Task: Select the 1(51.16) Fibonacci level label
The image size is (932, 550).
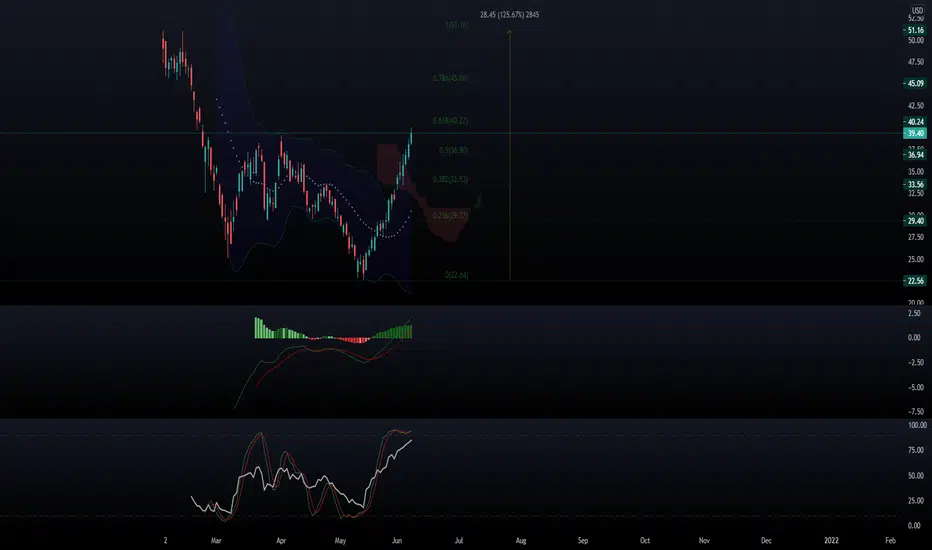Action: (456, 26)
